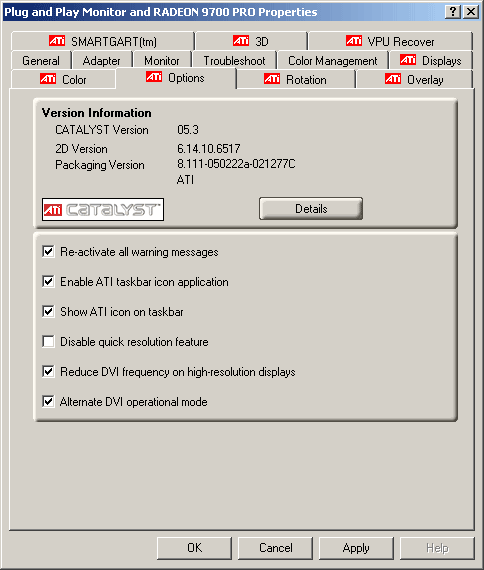Toggle Enable ATI taskbar icon application
The image size is (484, 570).
pyautogui.click(x=48, y=282)
